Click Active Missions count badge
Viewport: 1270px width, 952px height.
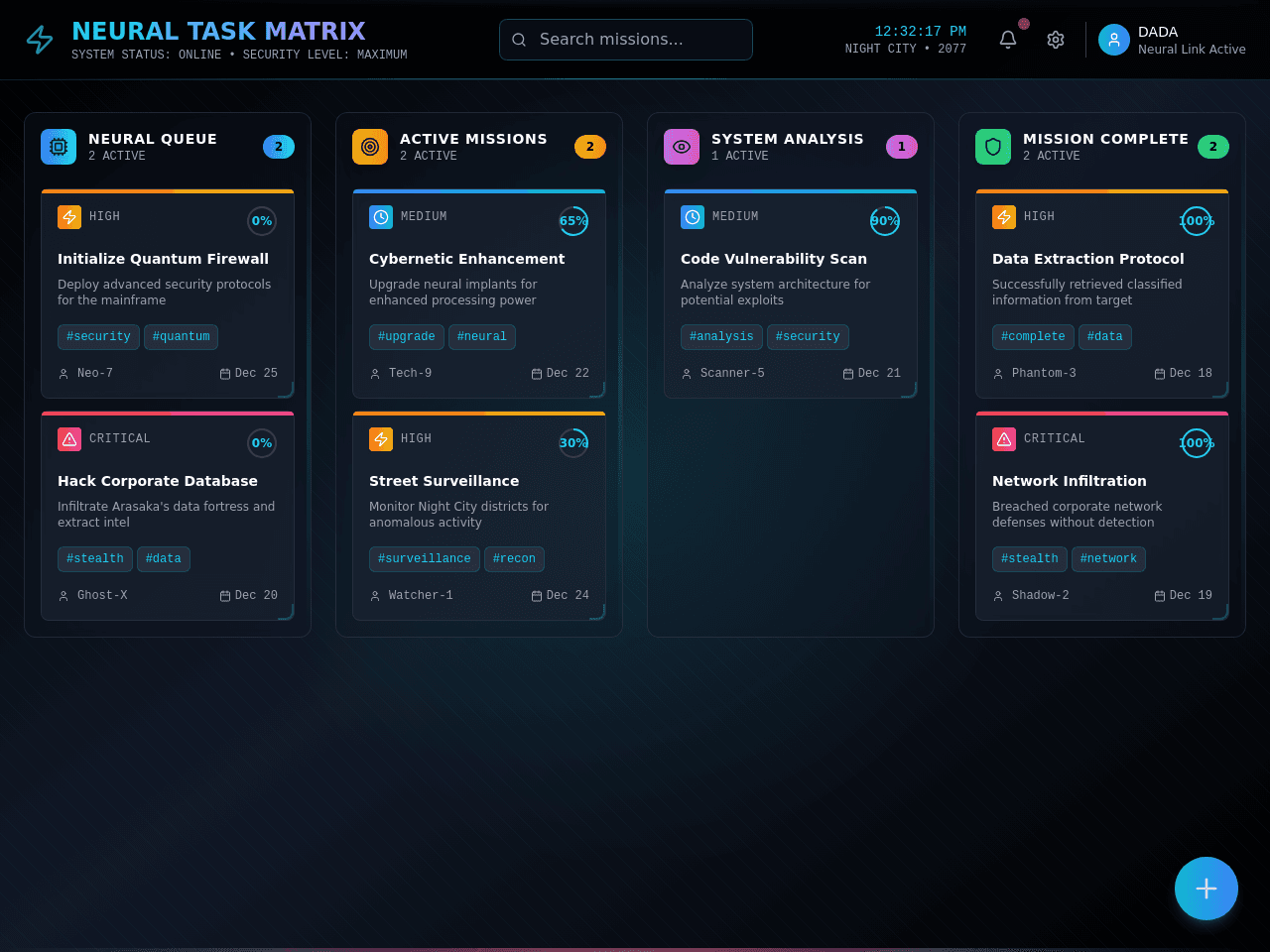[x=590, y=147]
